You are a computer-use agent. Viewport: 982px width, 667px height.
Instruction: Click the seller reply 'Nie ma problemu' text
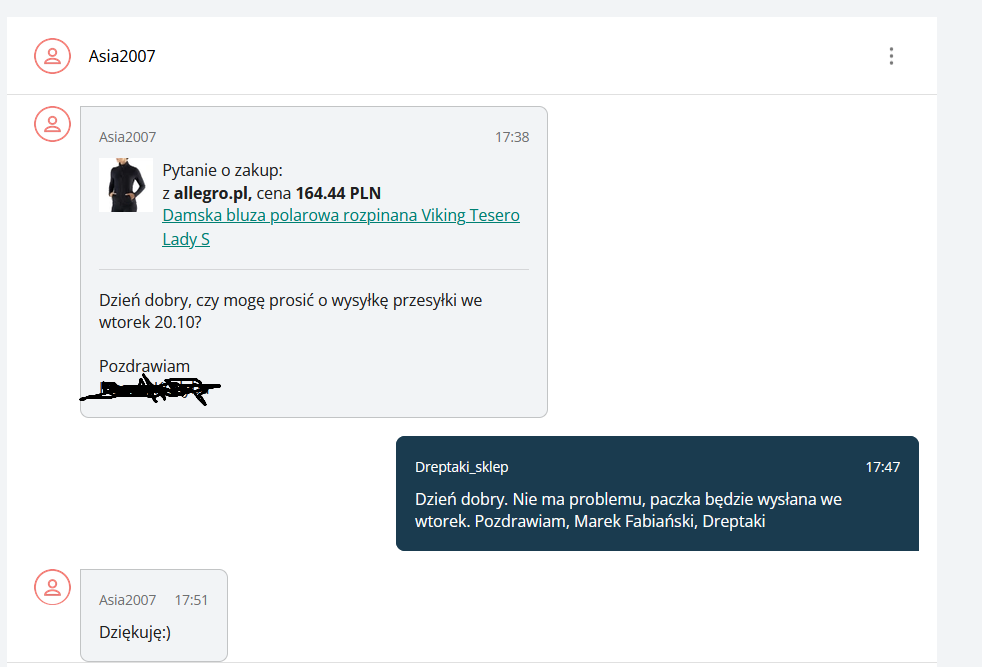tap(628, 510)
